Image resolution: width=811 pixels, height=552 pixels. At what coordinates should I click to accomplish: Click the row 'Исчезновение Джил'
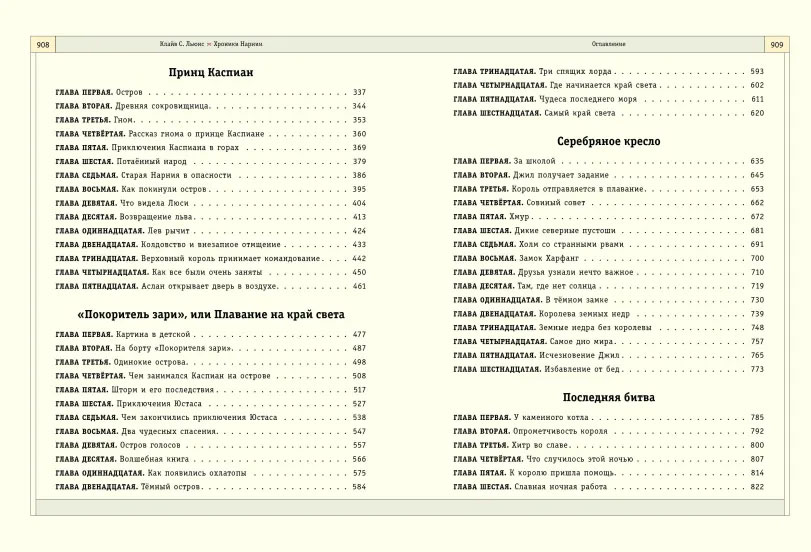tap(609, 355)
